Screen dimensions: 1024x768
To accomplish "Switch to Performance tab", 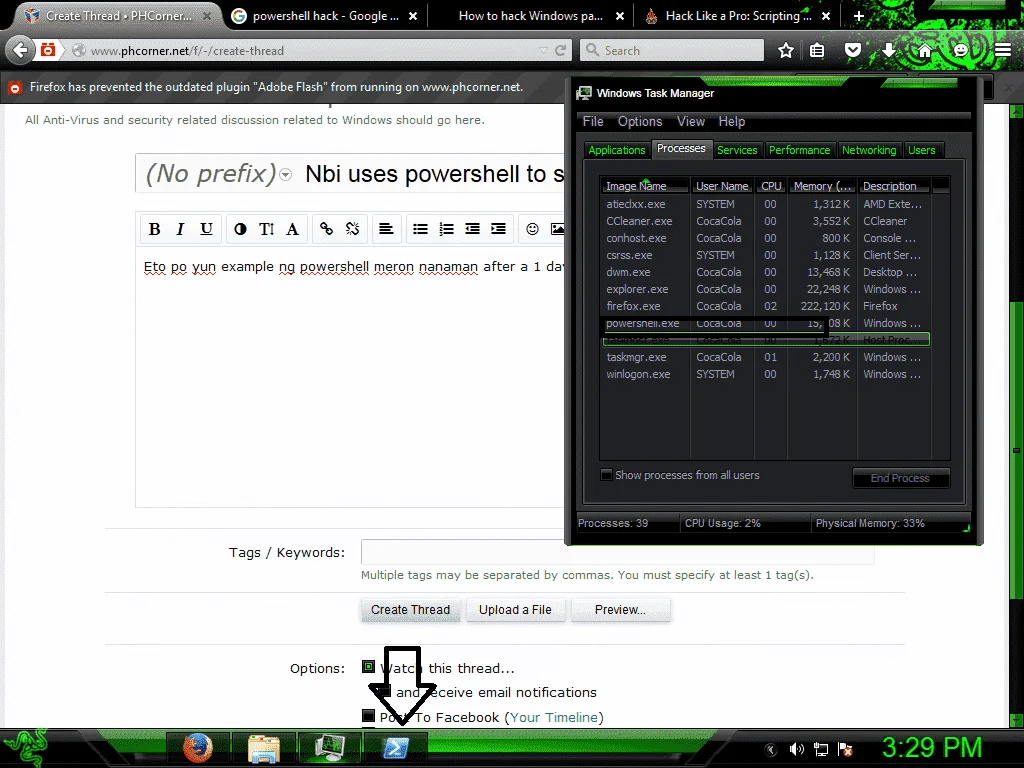I will coord(799,150).
